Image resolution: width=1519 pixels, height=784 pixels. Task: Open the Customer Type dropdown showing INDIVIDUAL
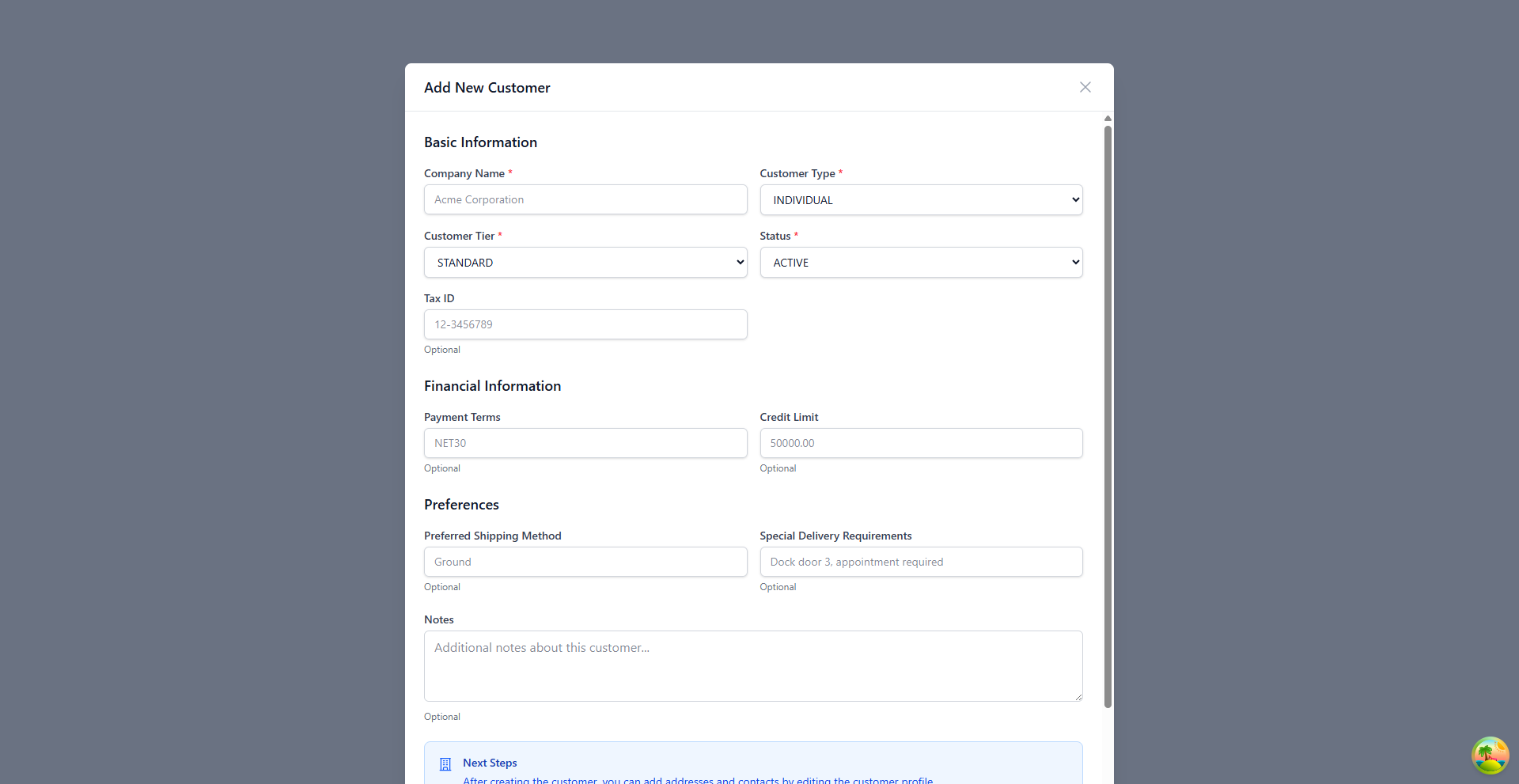[920, 199]
